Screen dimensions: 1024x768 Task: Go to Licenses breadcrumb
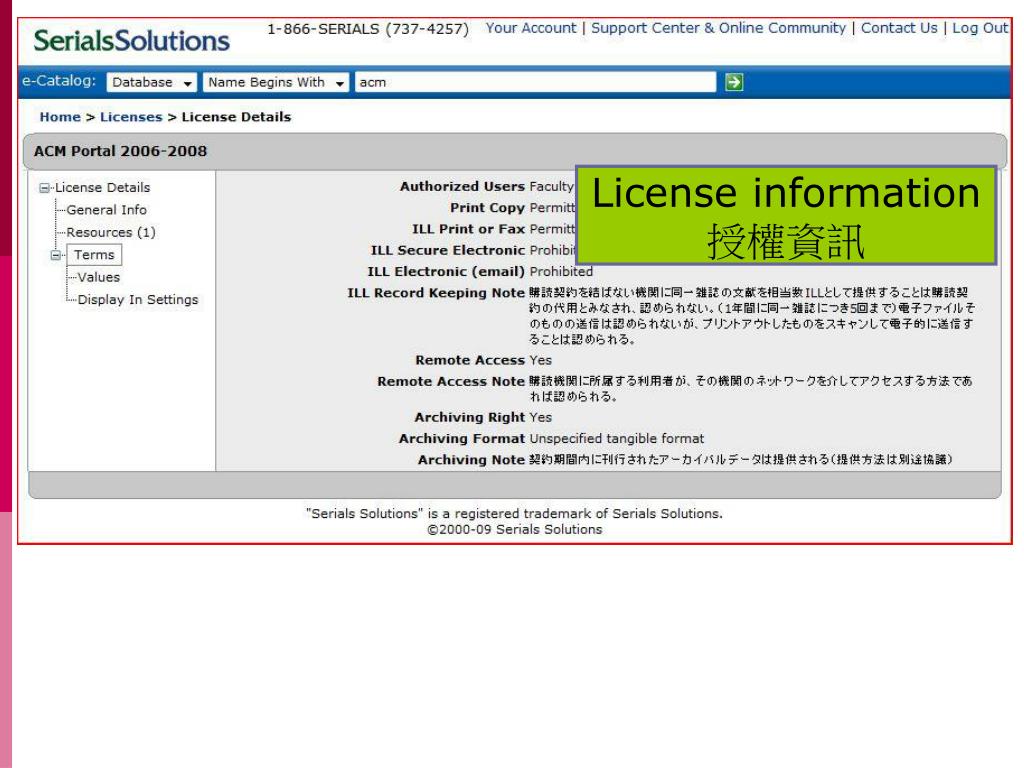coord(131,117)
